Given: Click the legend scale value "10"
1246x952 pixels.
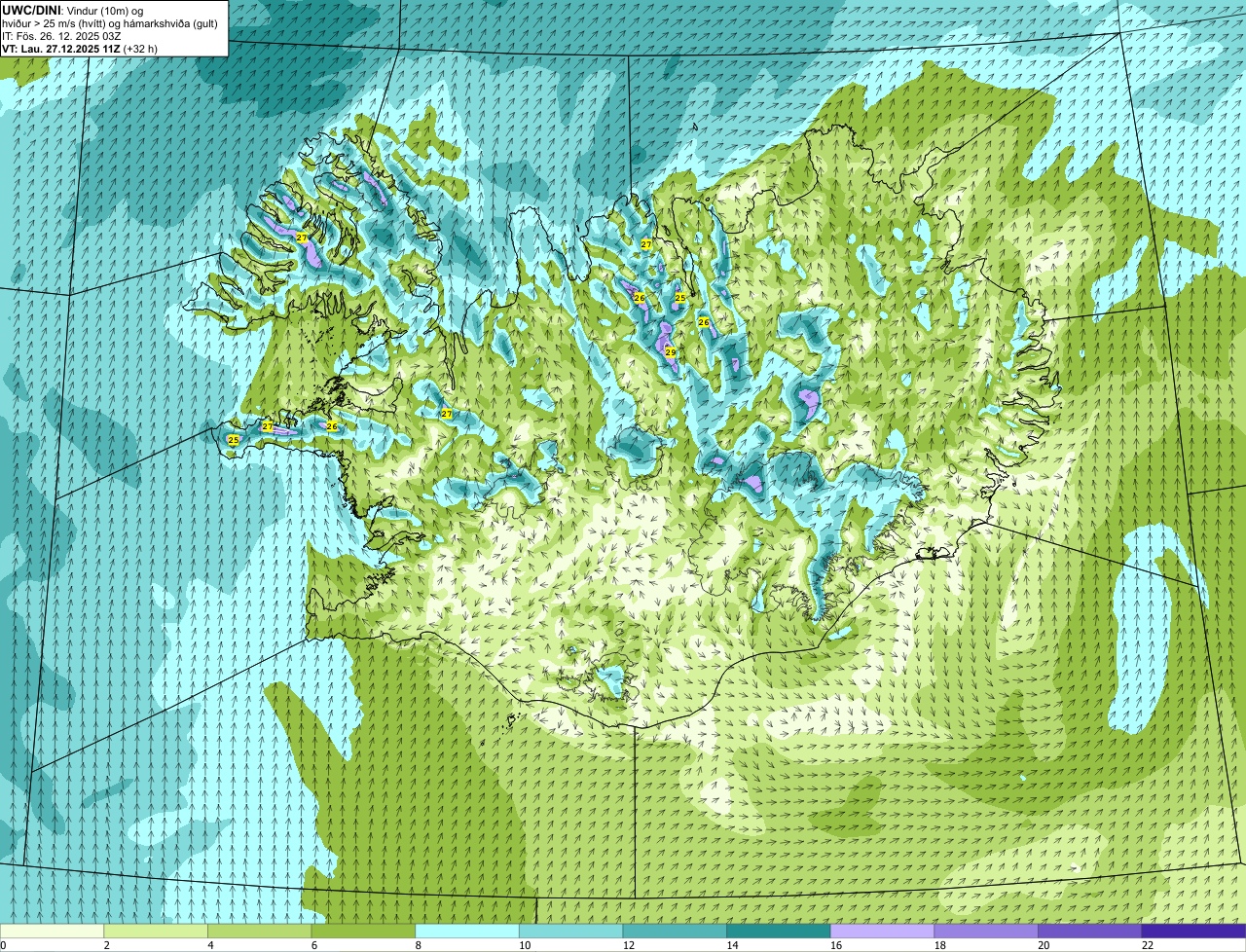Looking at the screenshot, I should click(x=524, y=945).
